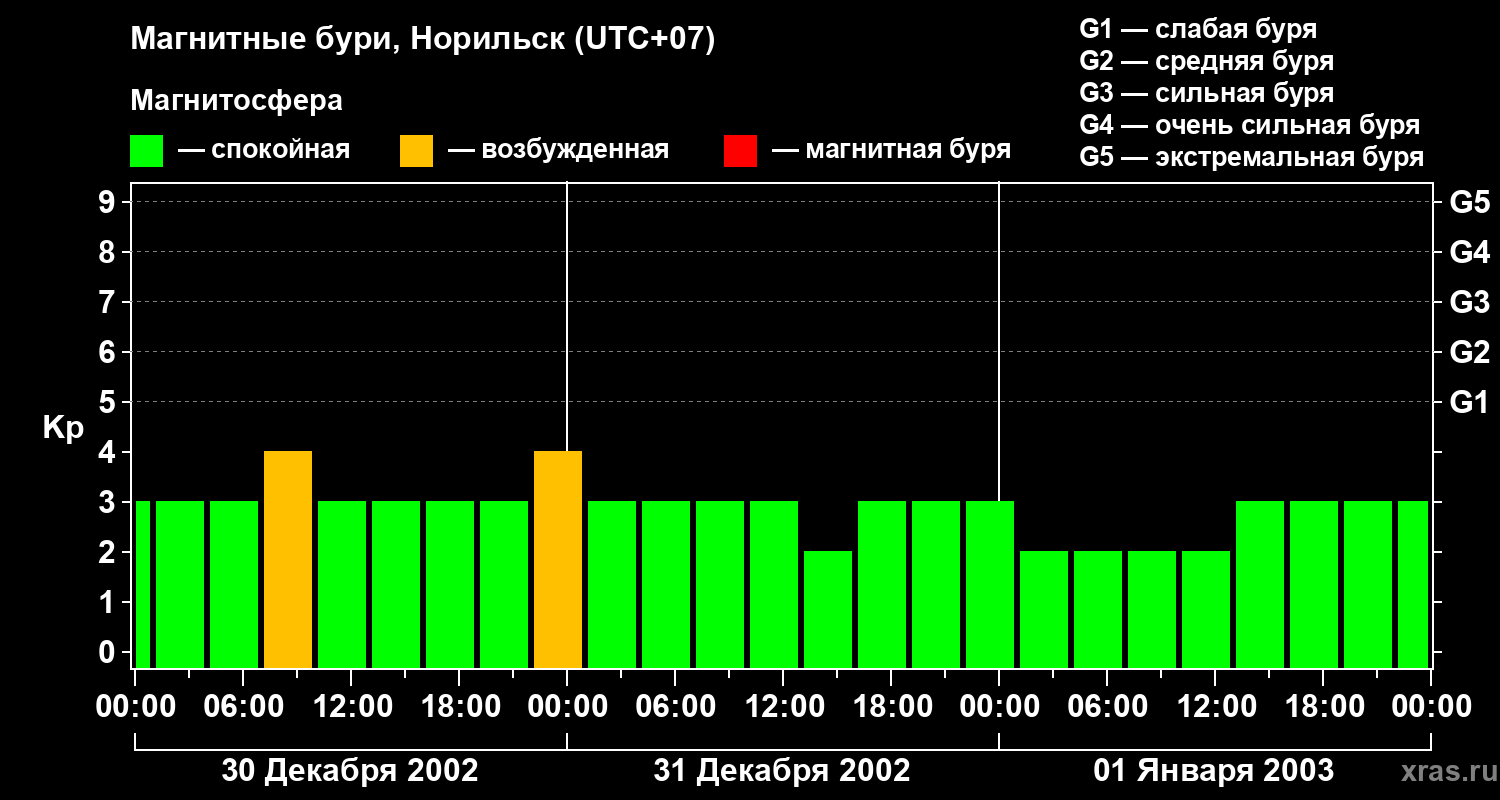Click the narrow first green bar at chart start
The height and width of the screenshot is (800, 1500).
142,584
